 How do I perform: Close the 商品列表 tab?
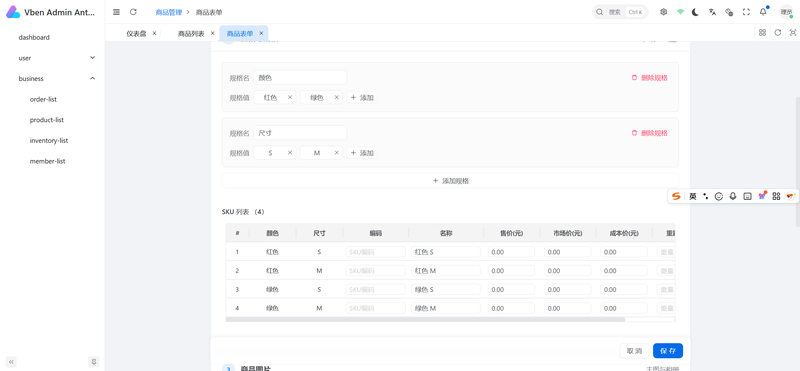click(x=212, y=33)
